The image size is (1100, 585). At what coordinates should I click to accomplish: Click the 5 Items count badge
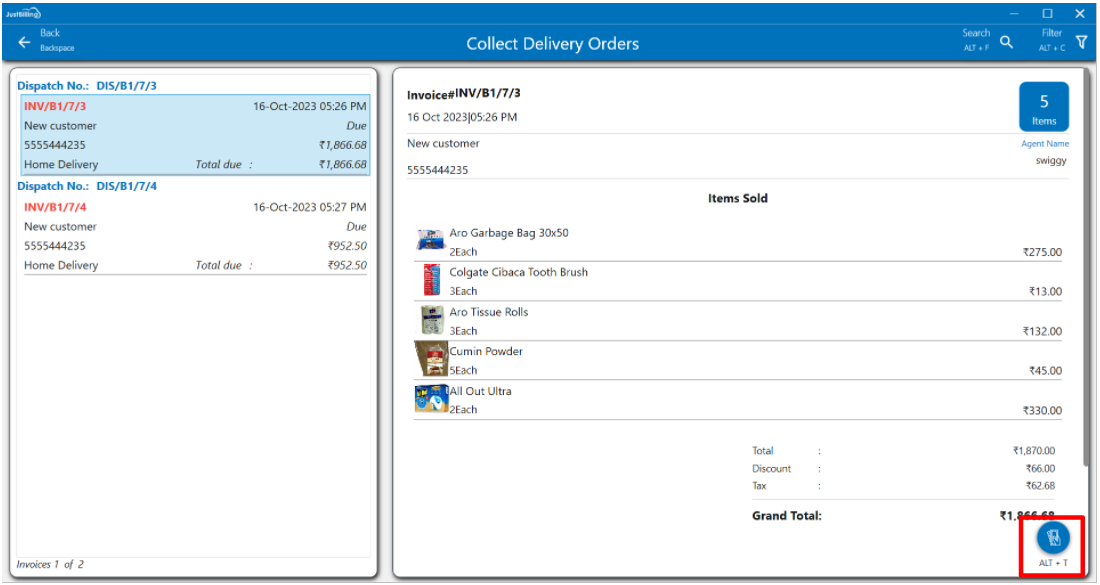coord(1043,107)
